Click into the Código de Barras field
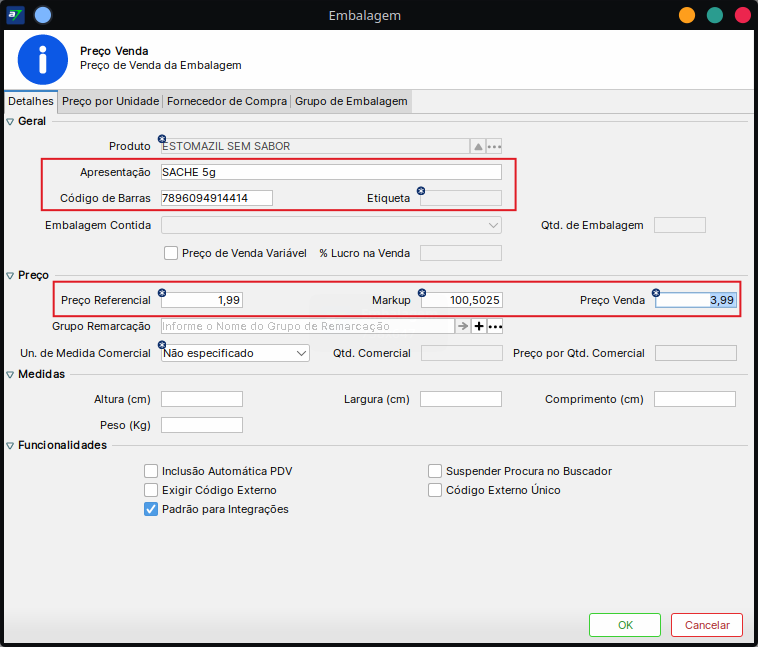 point(217,198)
